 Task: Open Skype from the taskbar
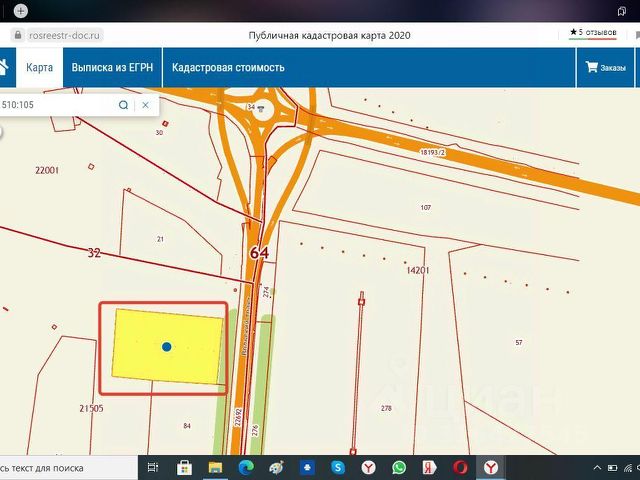[338, 467]
